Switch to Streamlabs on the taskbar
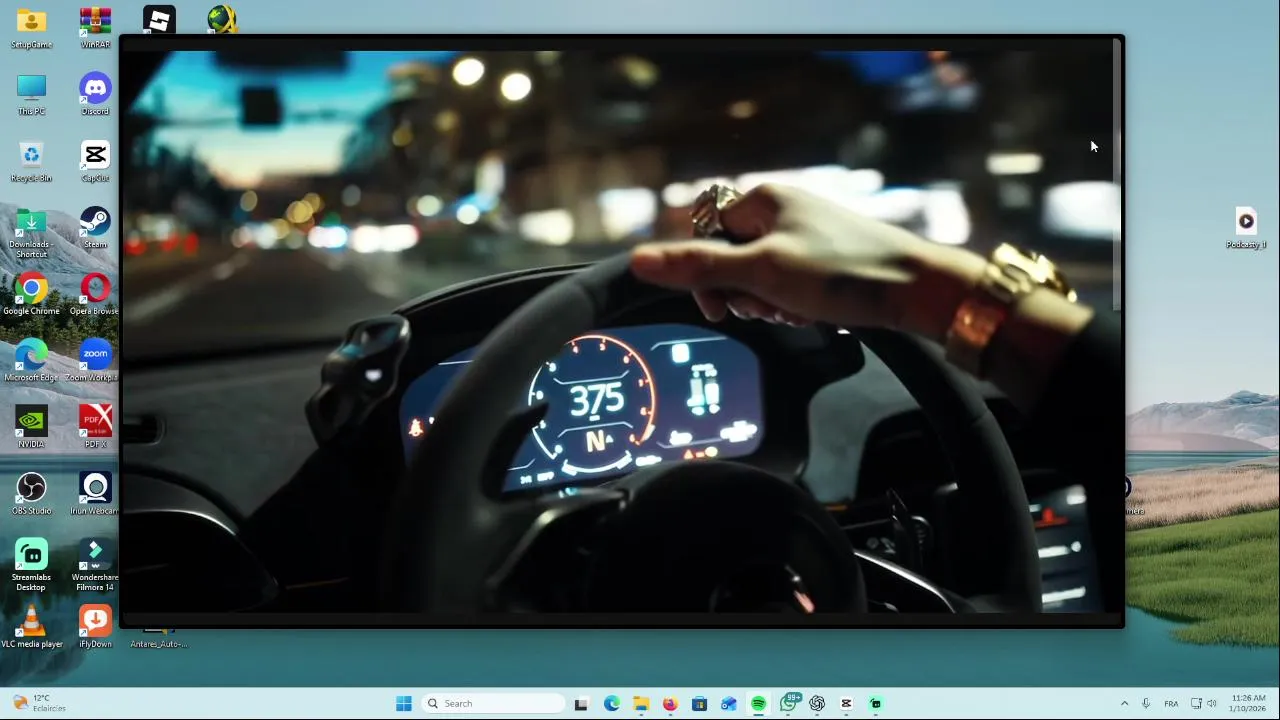This screenshot has height=720, width=1280. 876,704
